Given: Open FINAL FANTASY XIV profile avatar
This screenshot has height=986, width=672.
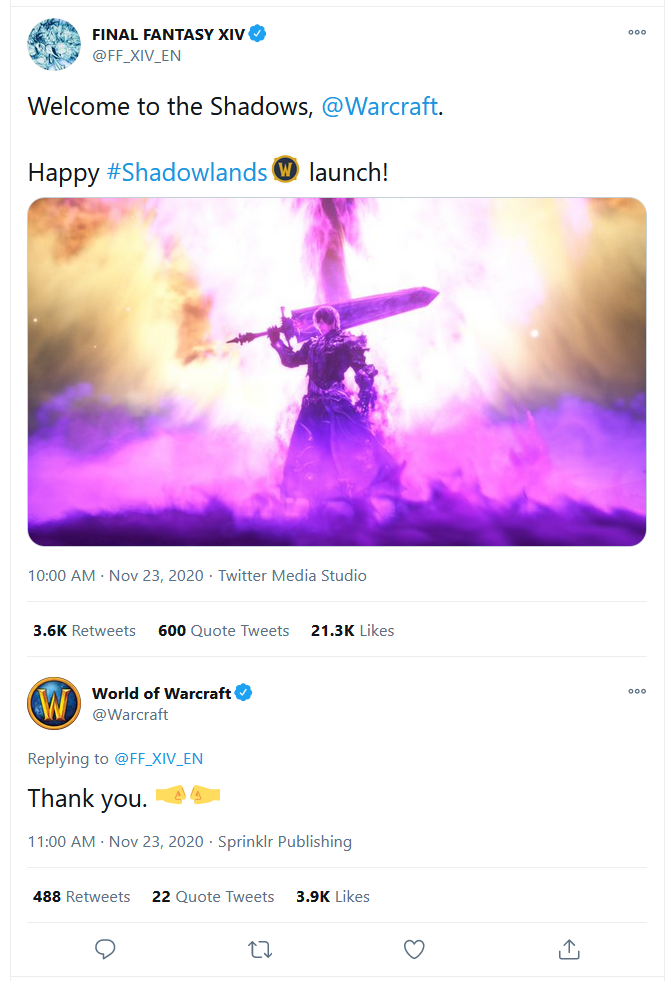Looking at the screenshot, I should coord(54,44).
